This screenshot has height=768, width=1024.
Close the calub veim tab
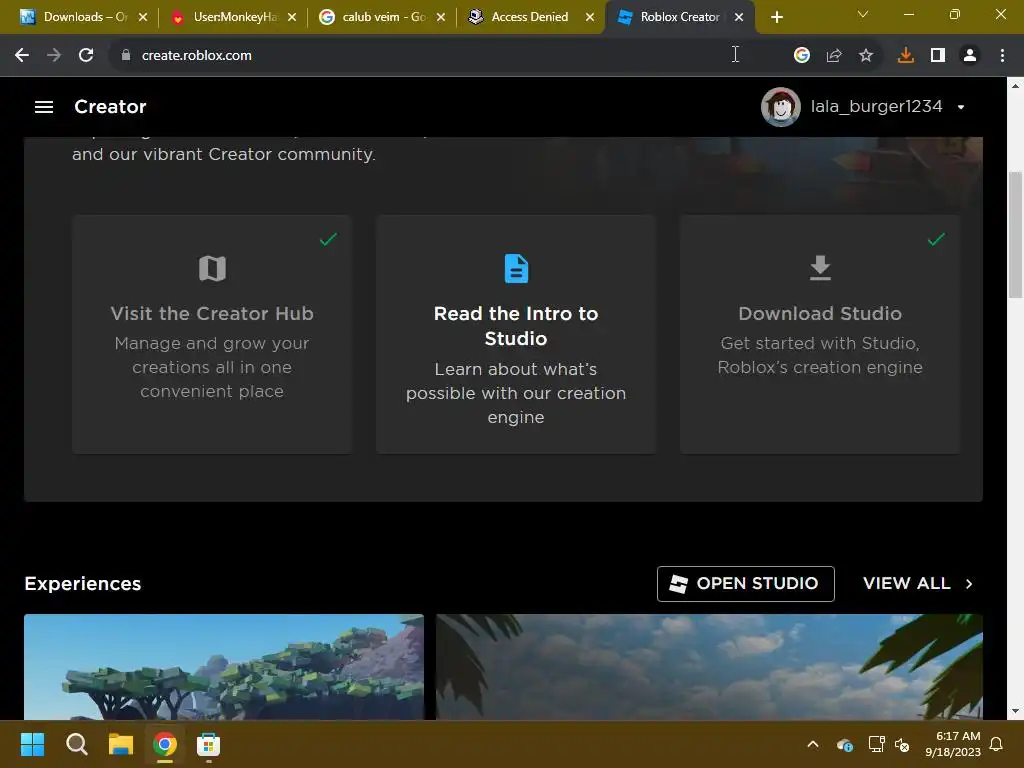click(441, 17)
